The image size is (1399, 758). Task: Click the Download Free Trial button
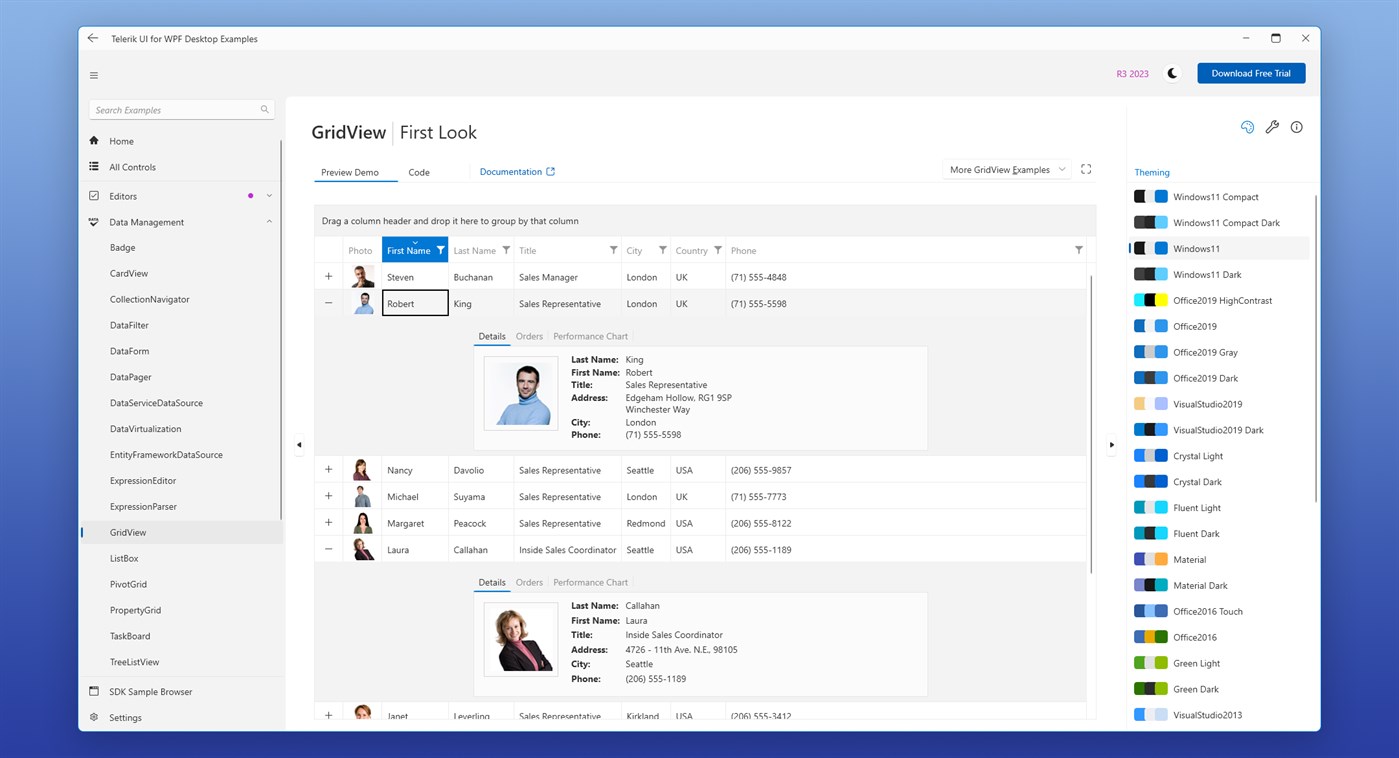pos(1251,72)
